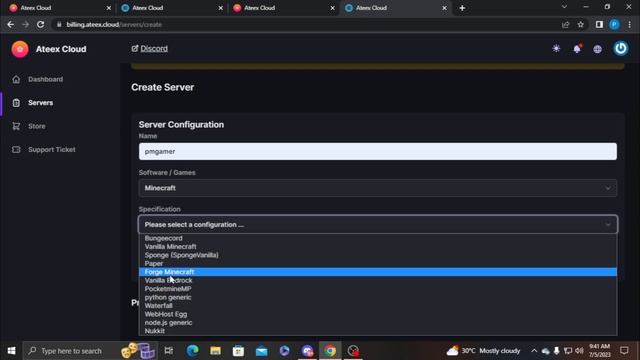Select Vanilla Minecraft option
640x360 pixels.
tap(378, 247)
